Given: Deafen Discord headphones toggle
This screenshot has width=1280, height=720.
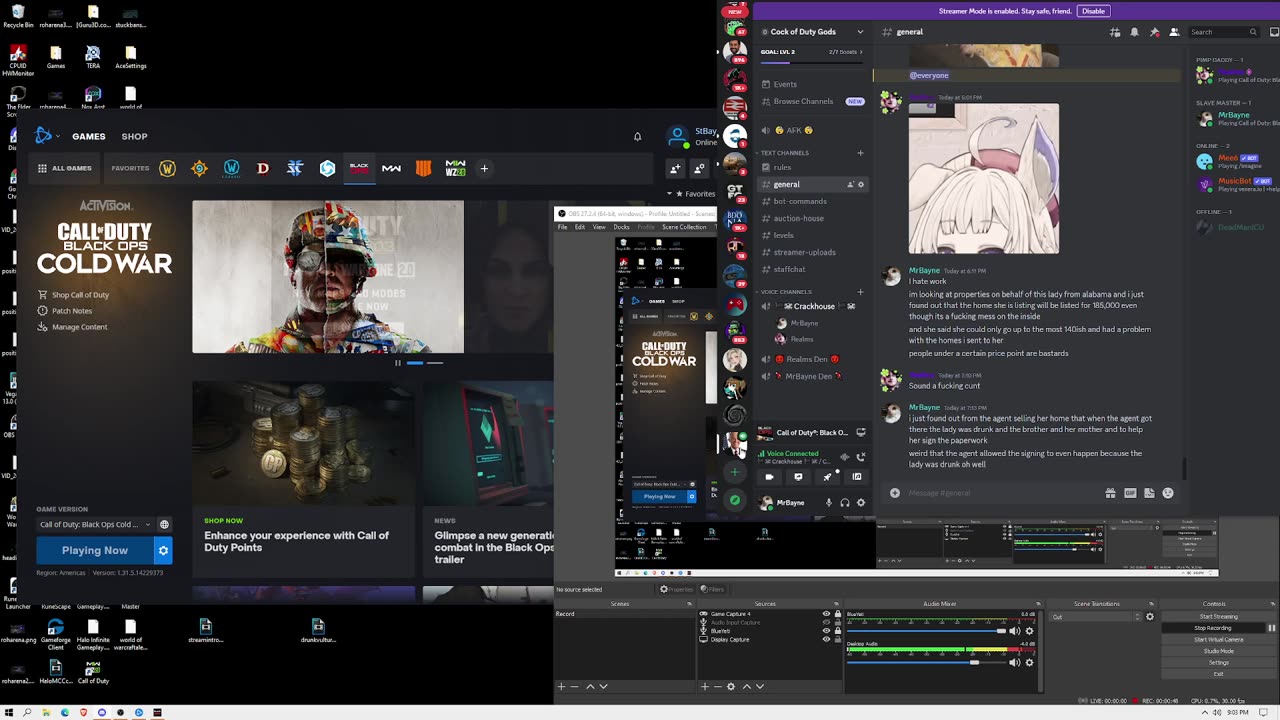Looking at the screenshot, I should 845,502.
